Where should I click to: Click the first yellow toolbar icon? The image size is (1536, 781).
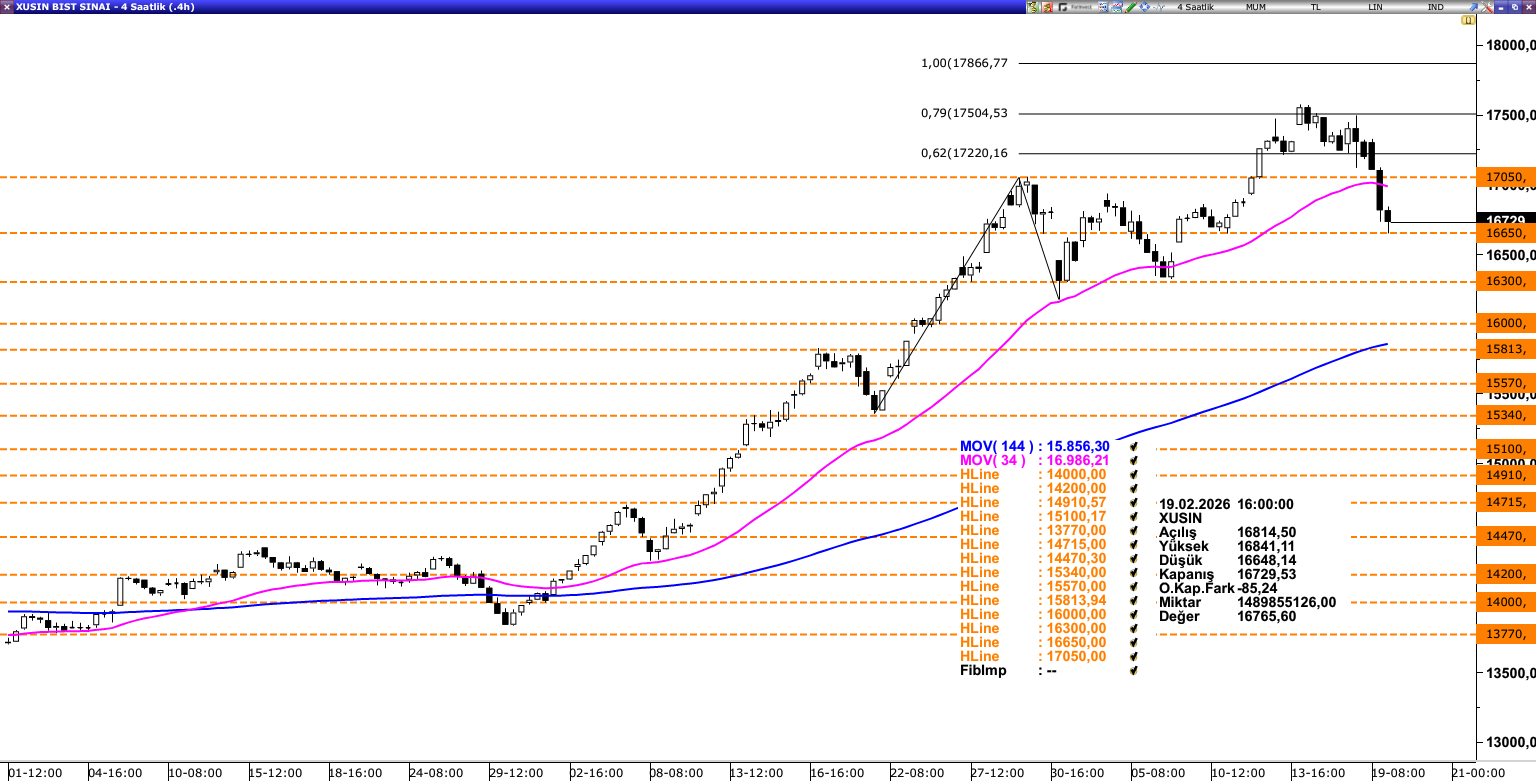coord(1033,7)
